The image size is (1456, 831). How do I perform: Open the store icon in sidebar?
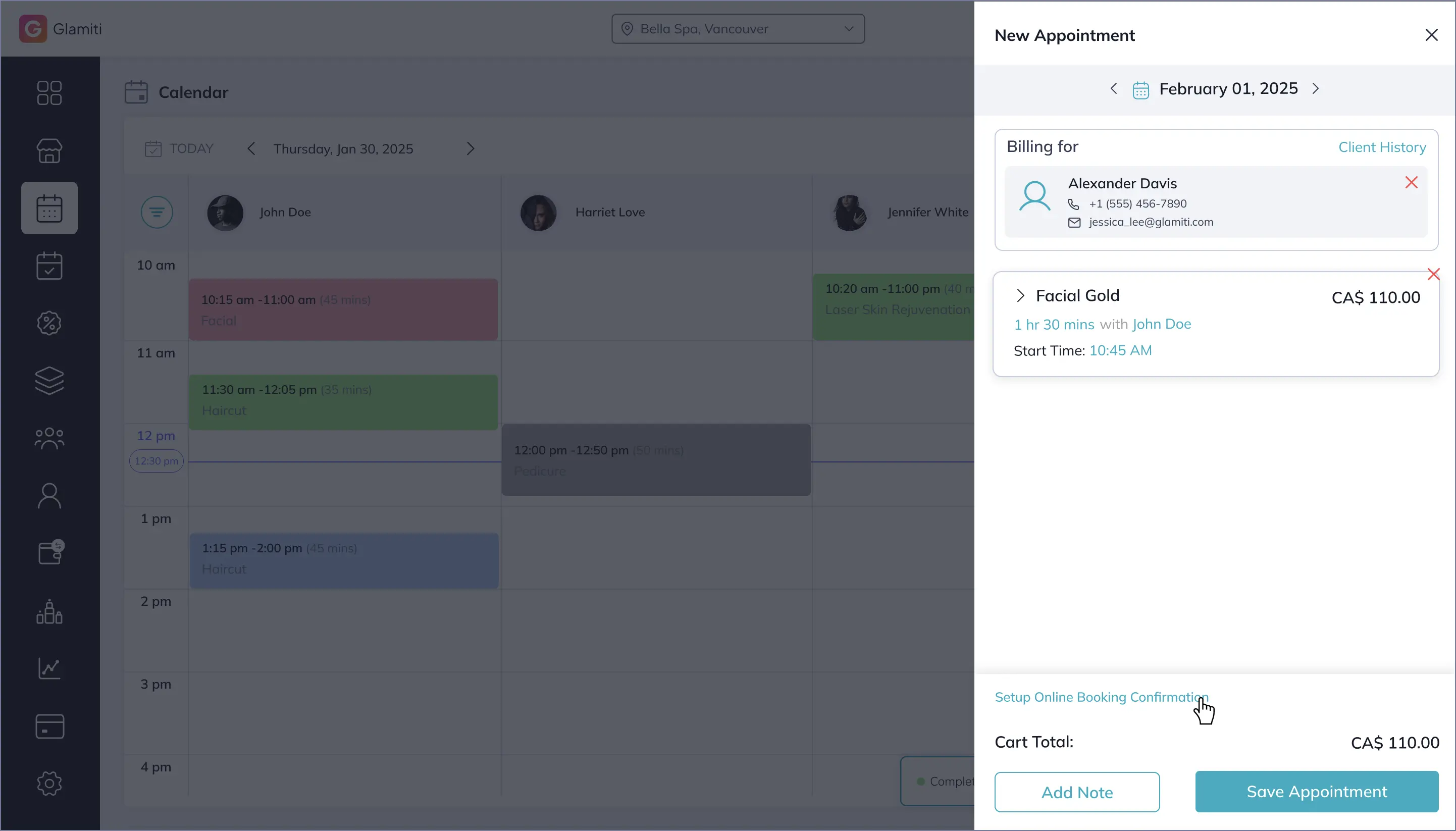(49, 150)
